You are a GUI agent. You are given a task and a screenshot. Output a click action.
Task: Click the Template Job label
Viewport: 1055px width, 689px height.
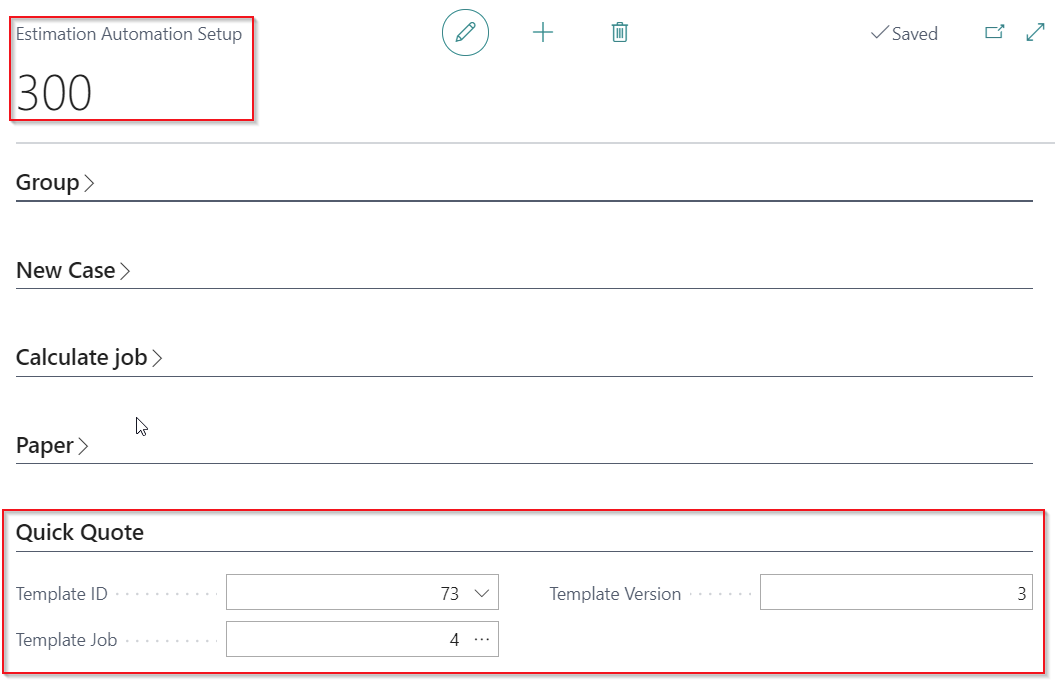click(x=67, y=639)
